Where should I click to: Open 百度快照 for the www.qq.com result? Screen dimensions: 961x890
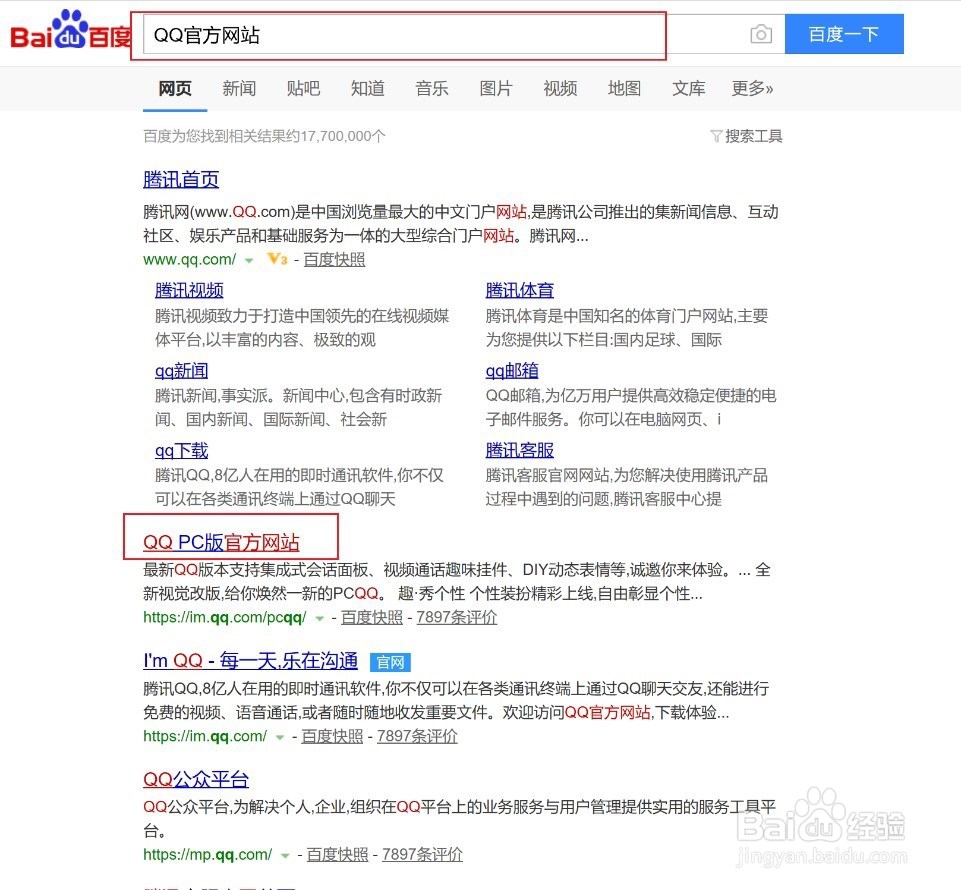click(334, 260)
